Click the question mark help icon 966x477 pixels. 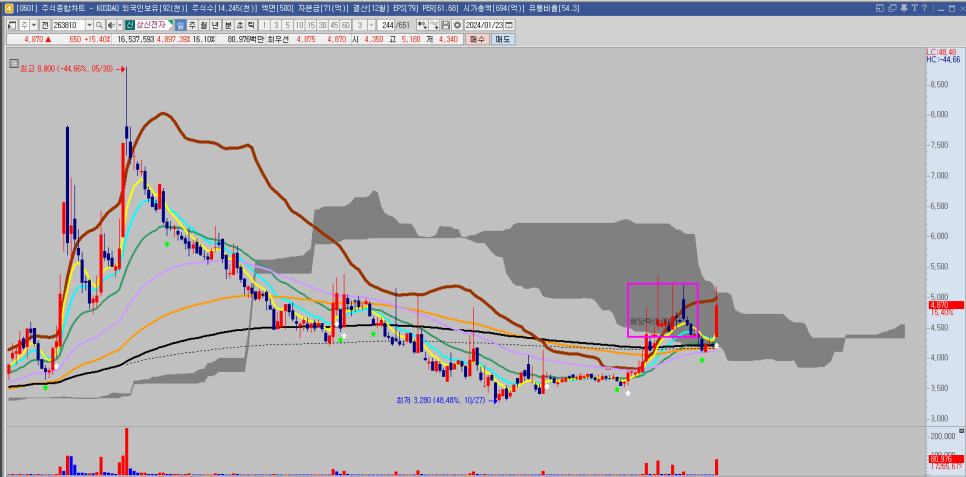coord(925,7)
